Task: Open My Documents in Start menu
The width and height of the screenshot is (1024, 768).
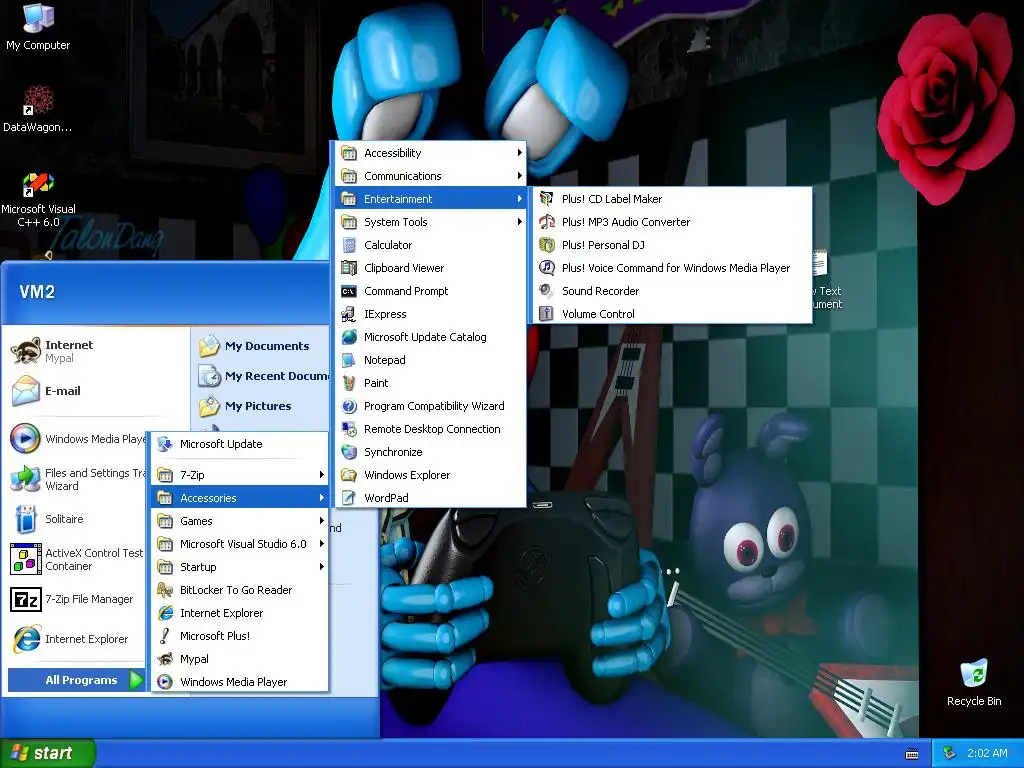Action: (261, 346)
